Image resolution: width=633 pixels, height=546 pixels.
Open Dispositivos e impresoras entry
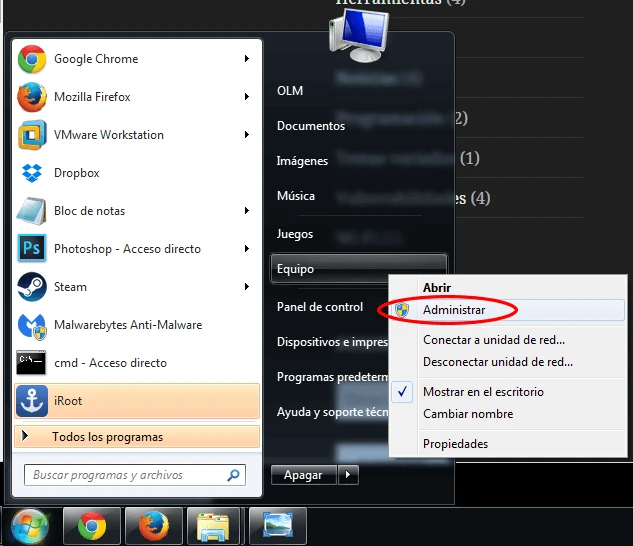pos(332,342)
